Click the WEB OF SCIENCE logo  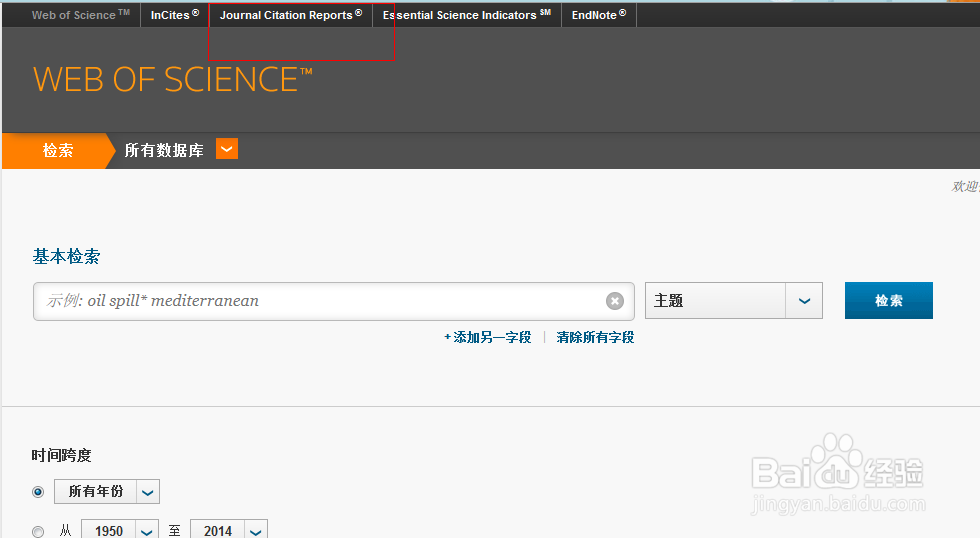pyautogui.click(x=172, y=80)
